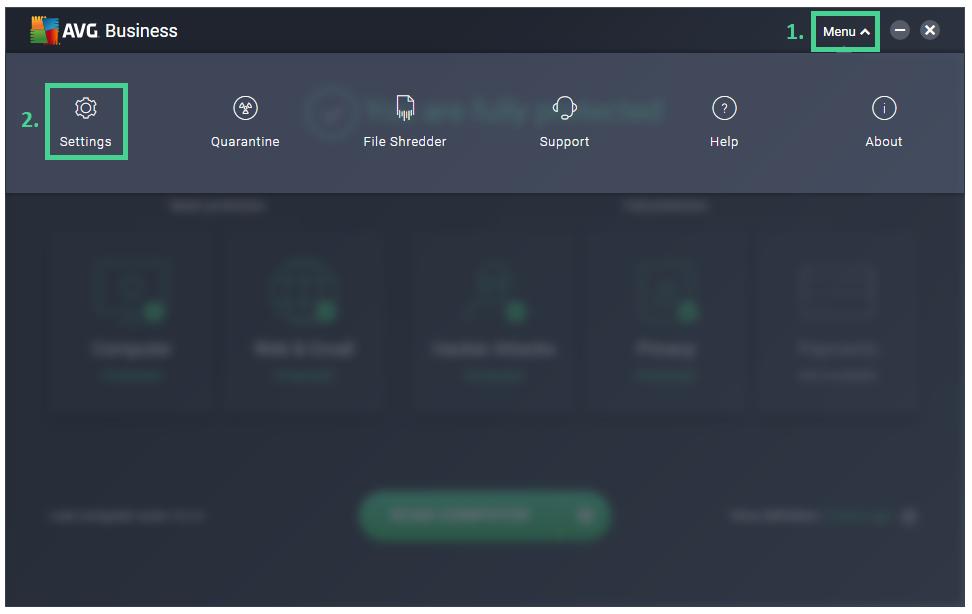Collapse the Menu dropdown

click(846, 32)
